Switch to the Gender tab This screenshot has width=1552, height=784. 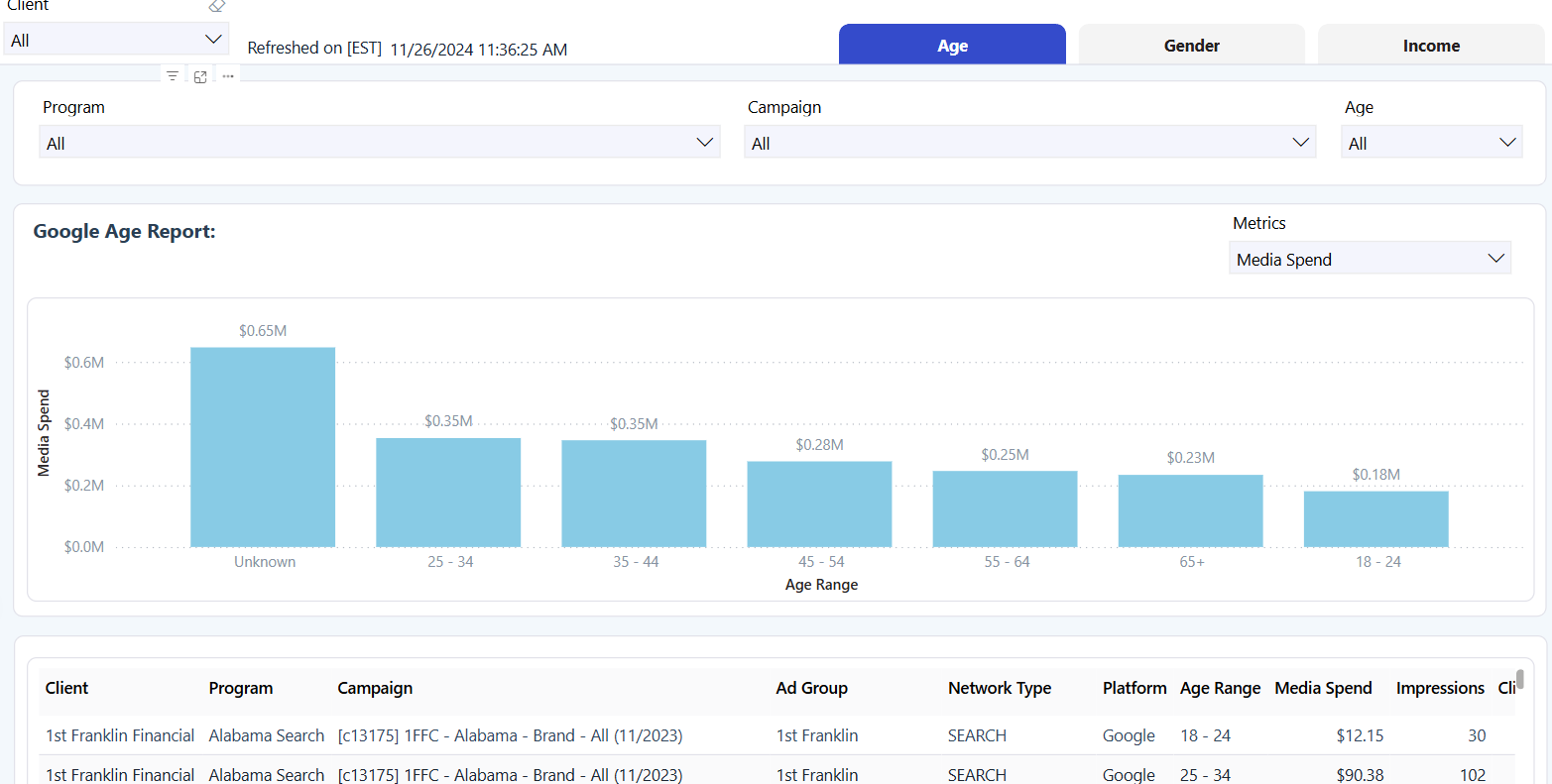[x=1191, y=46]
